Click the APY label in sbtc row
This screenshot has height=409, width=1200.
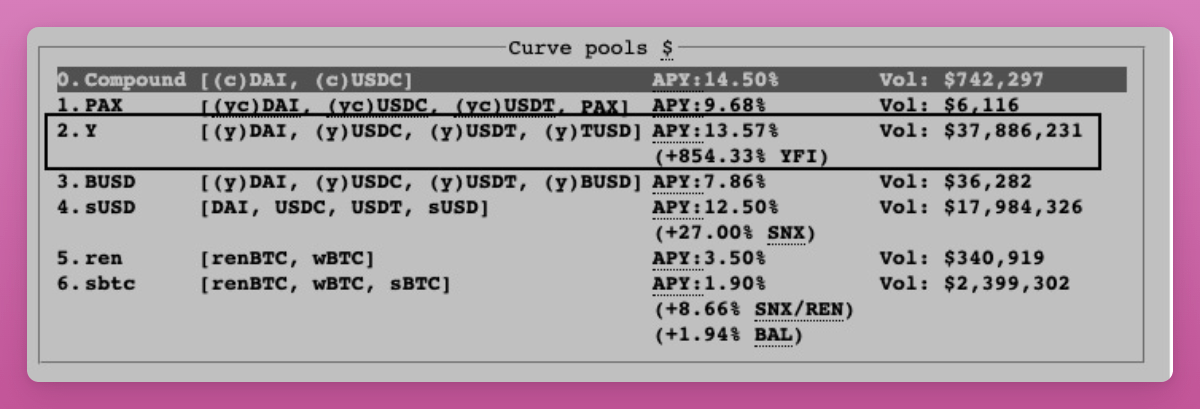(x=669, y=284)
